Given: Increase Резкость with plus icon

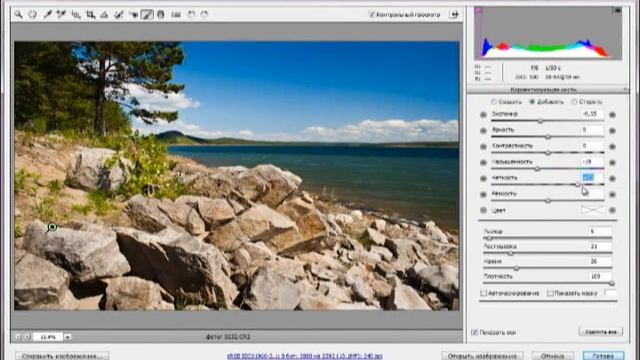Looking at the screenshot, I should tap(612, 195).
